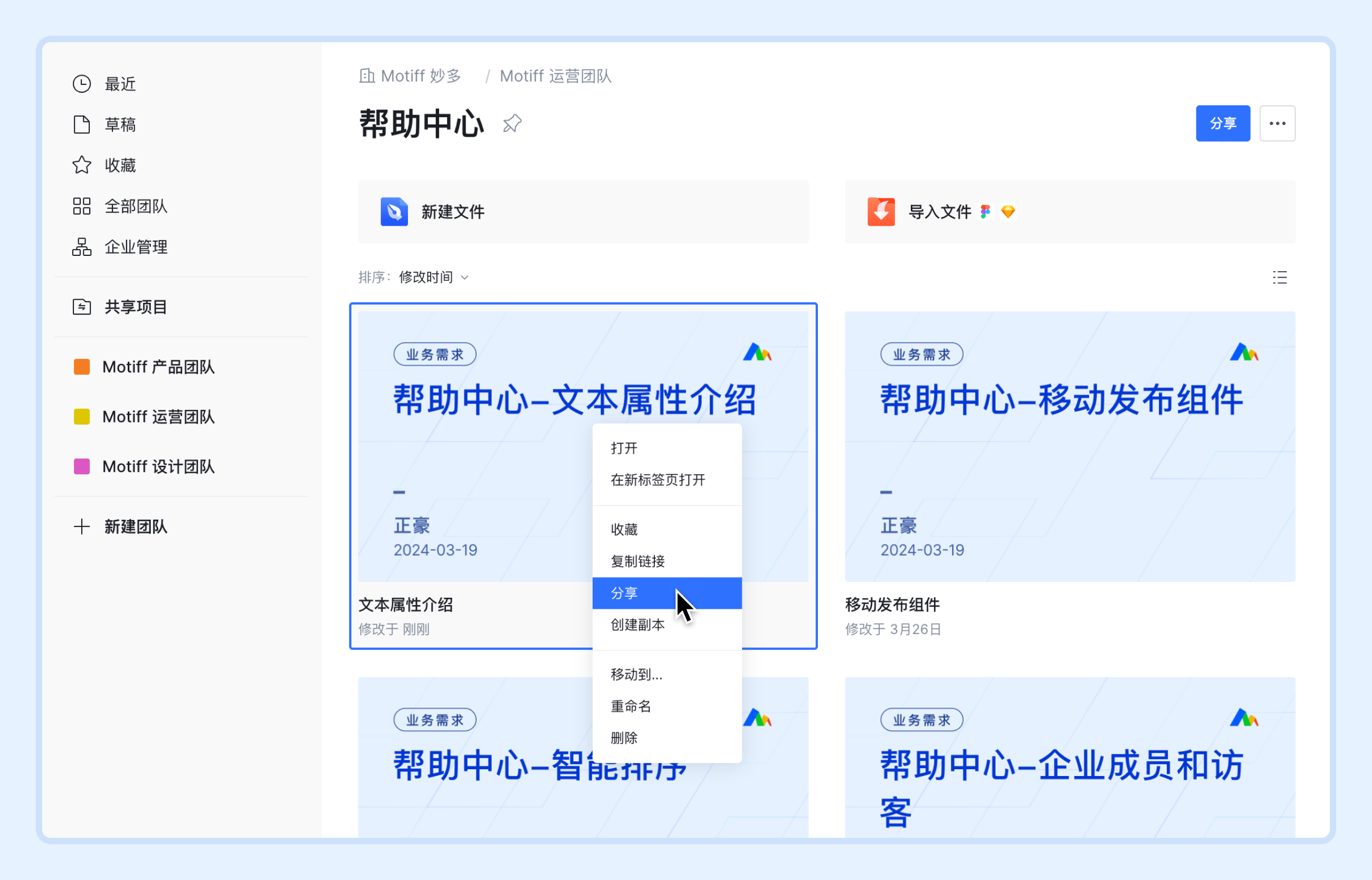Click the 共享项目 folder icon
This screenshot has height=880, width=1372.
(x=82, y=307)
